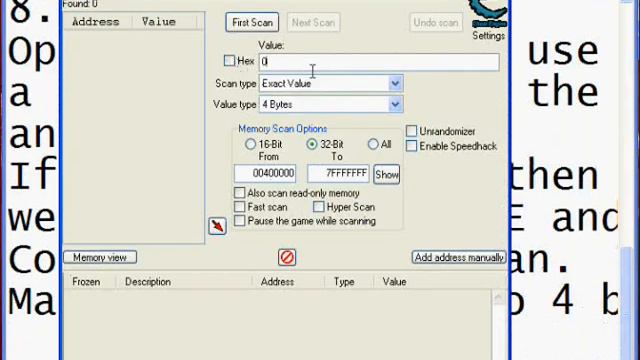Click the cheat table scrollbar up arrow

498,298
